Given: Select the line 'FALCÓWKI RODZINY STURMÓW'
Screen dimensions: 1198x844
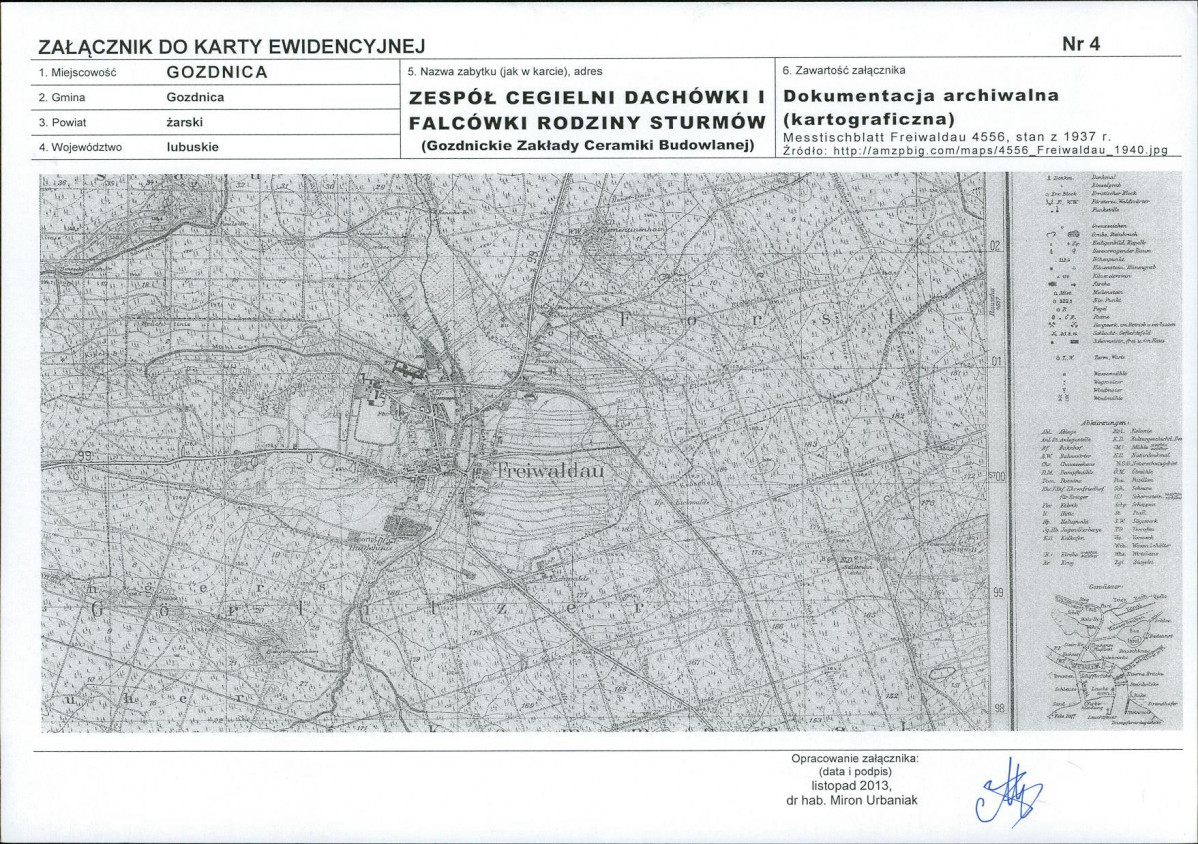Looking at the screenshot, I should point(587,123).
